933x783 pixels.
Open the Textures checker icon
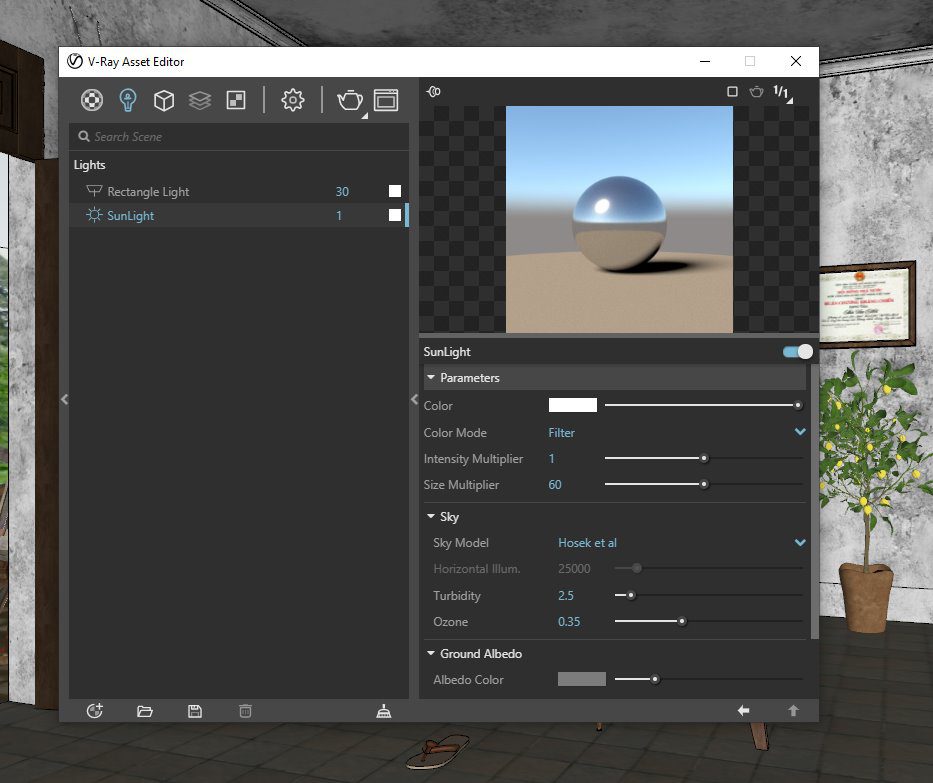pos(236,100)
